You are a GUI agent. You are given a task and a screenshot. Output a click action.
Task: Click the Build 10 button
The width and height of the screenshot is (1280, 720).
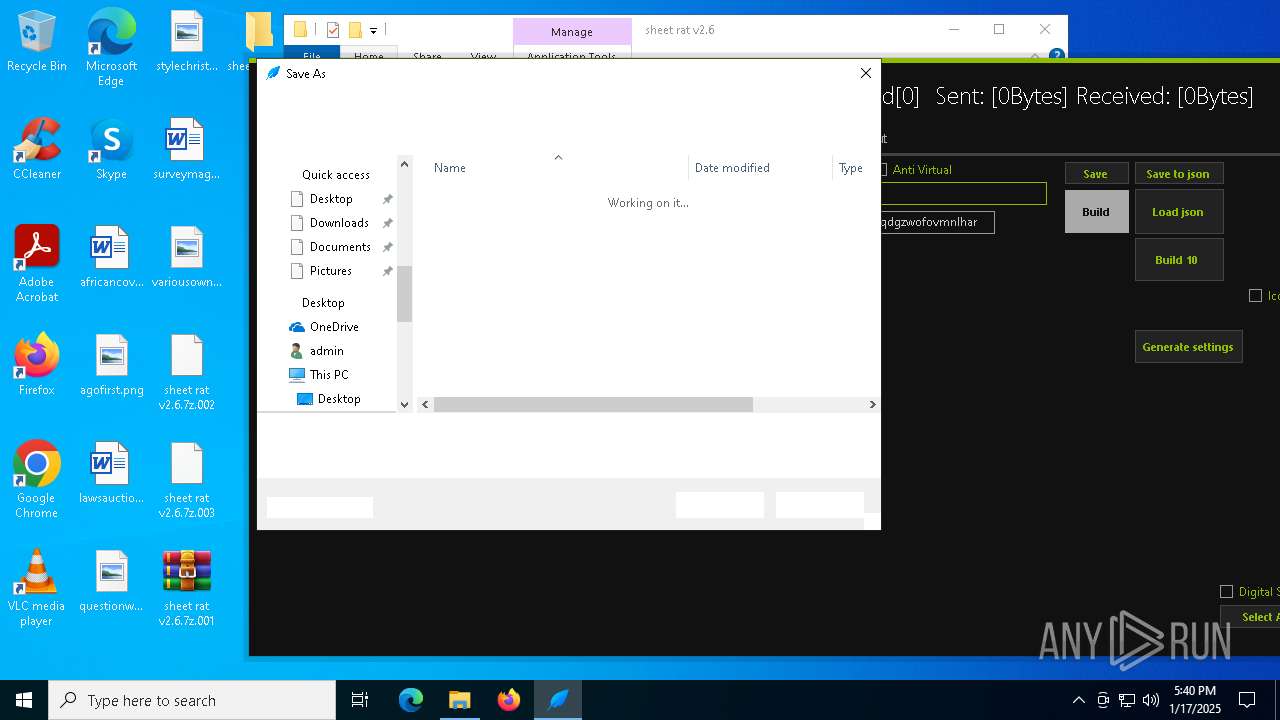[x=1178, y=260]
